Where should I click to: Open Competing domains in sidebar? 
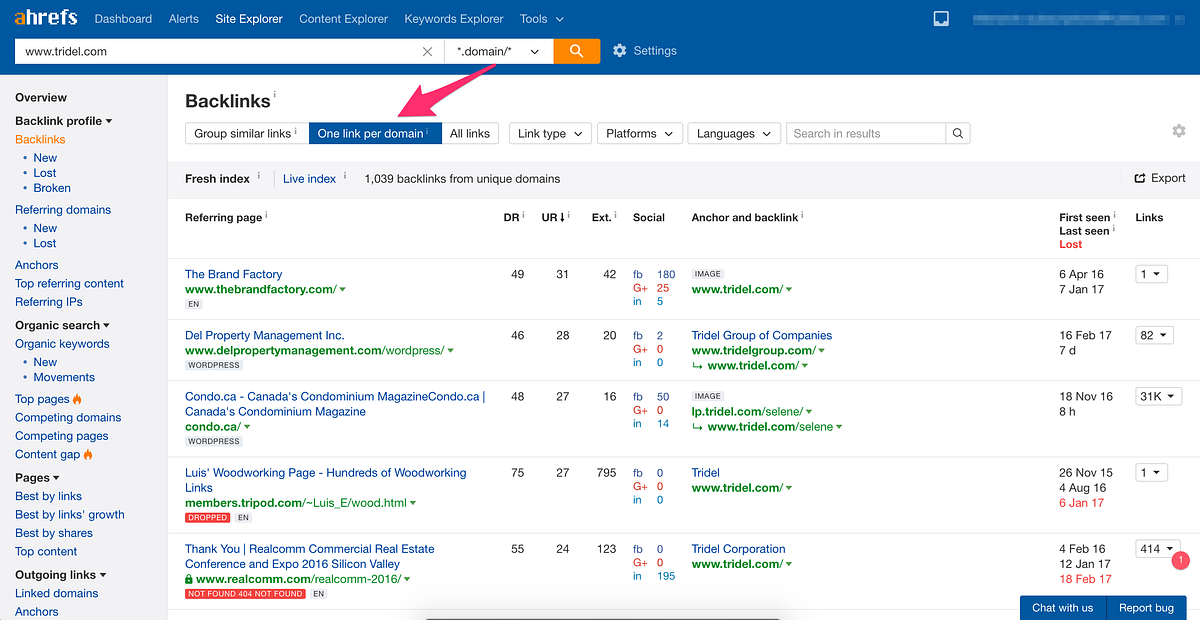tap(68, 418)
